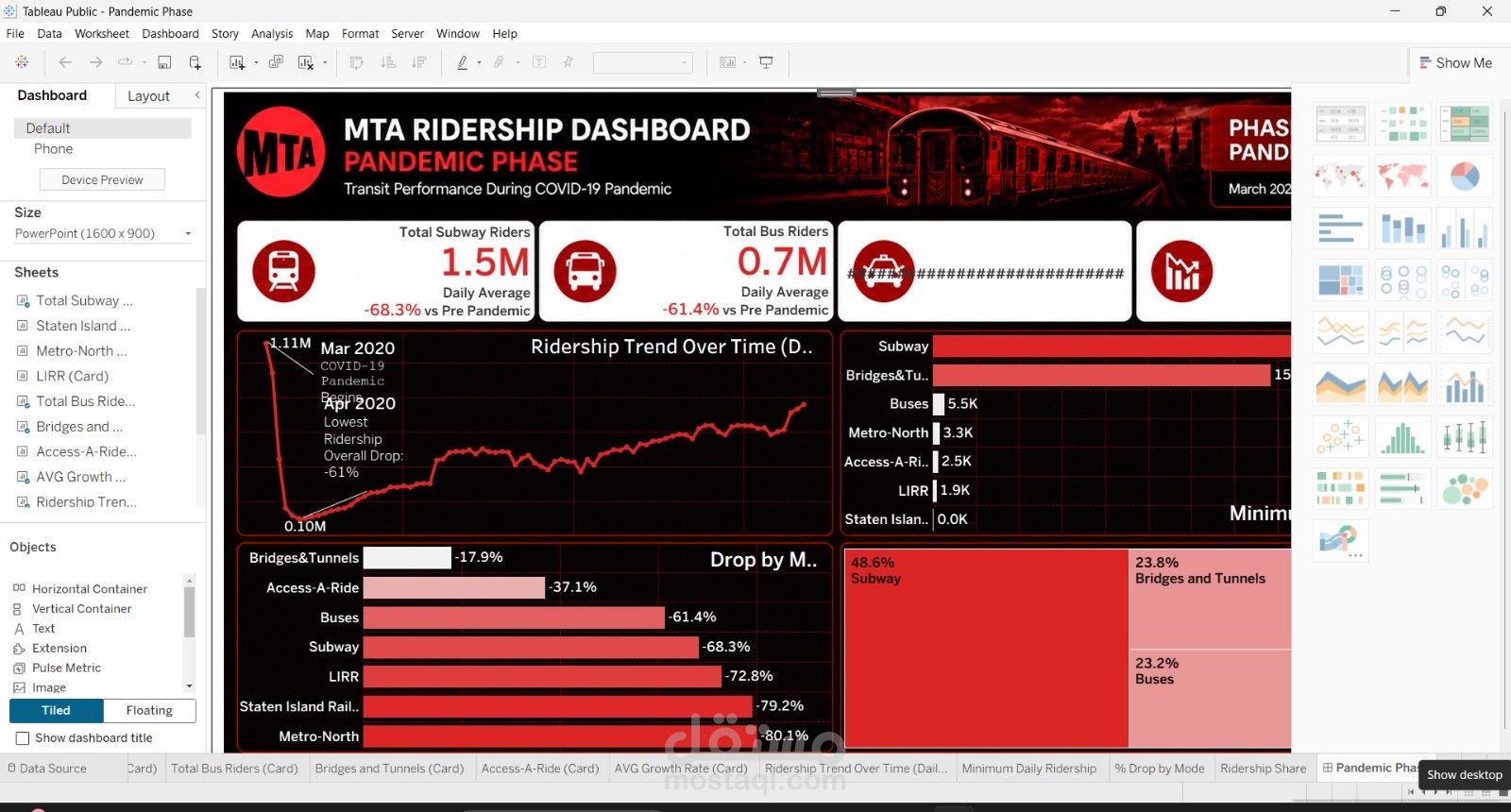Click the Device Preview button

[102, 180]
